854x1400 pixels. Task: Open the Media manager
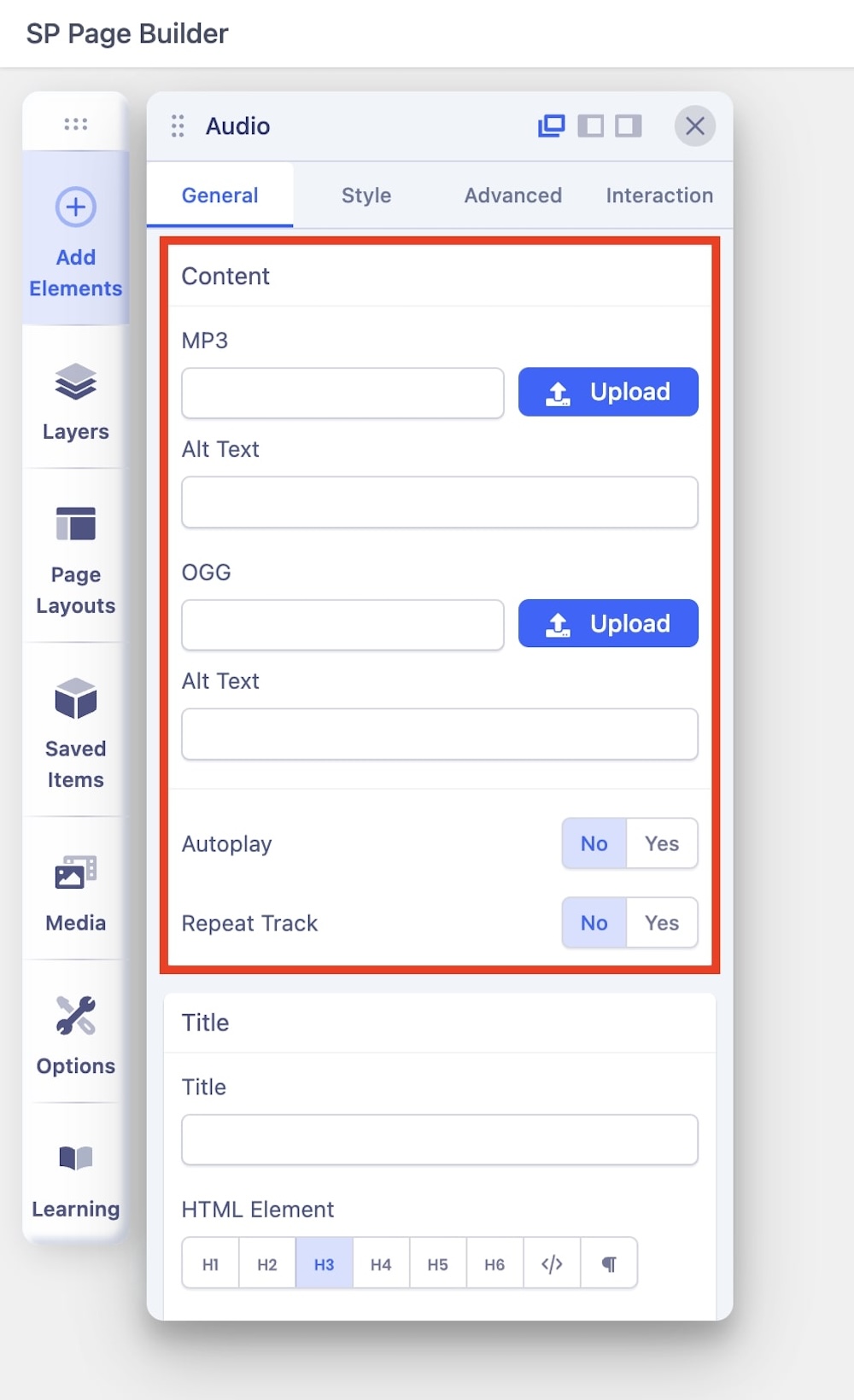(75, 890)
